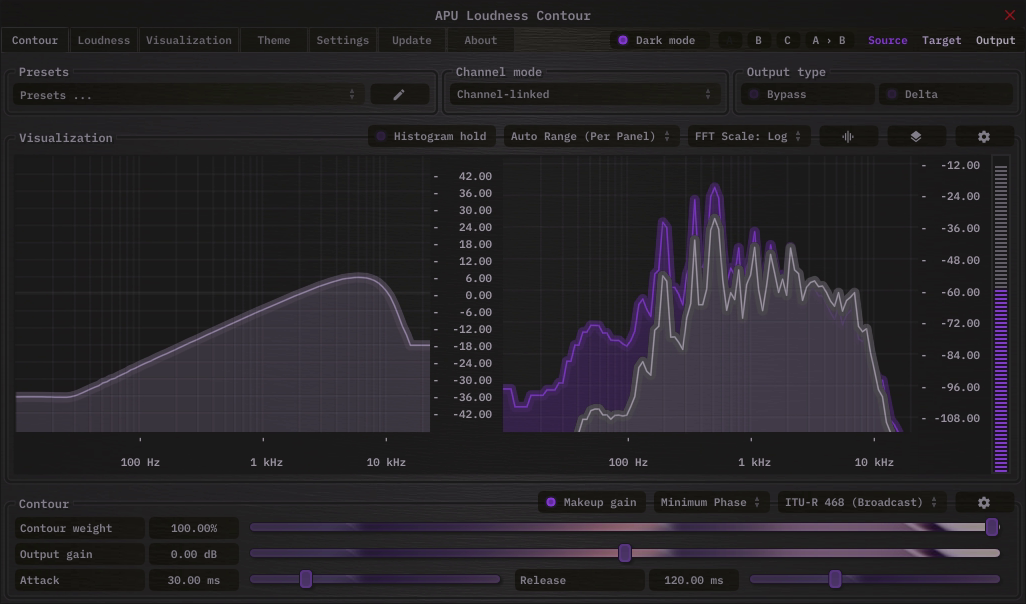Open contour section settings gear
Screen dimensions: 1026x604
984,502
